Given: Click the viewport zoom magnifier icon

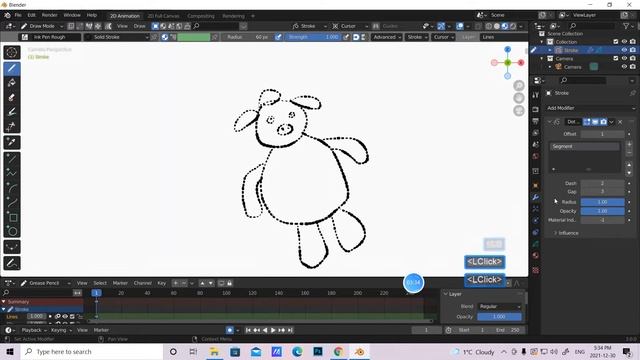Looking at the screenshot, I should coord(519,85).
